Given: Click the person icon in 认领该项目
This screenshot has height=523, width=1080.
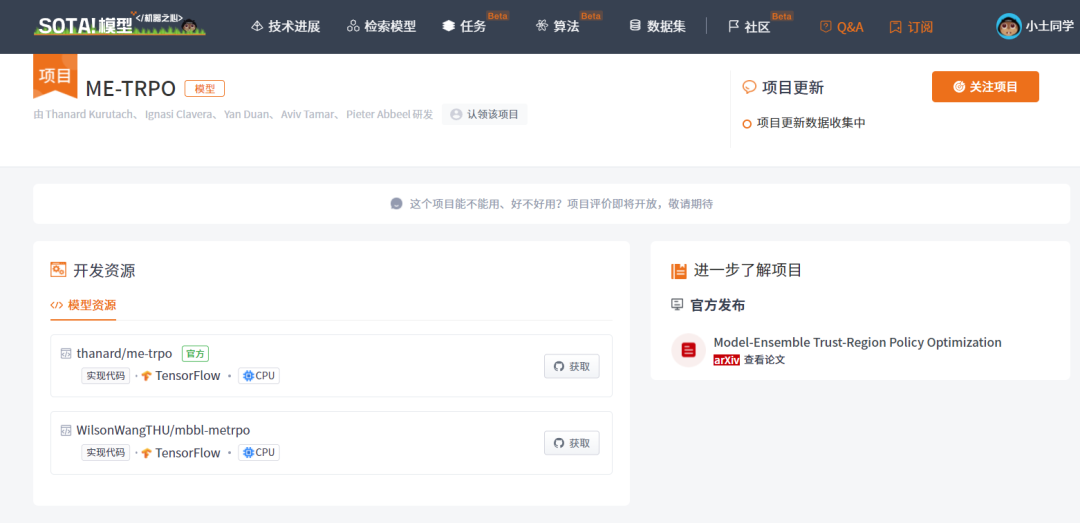Looking at the screenshot, I should pyautogui.click(x=456, y=114).
